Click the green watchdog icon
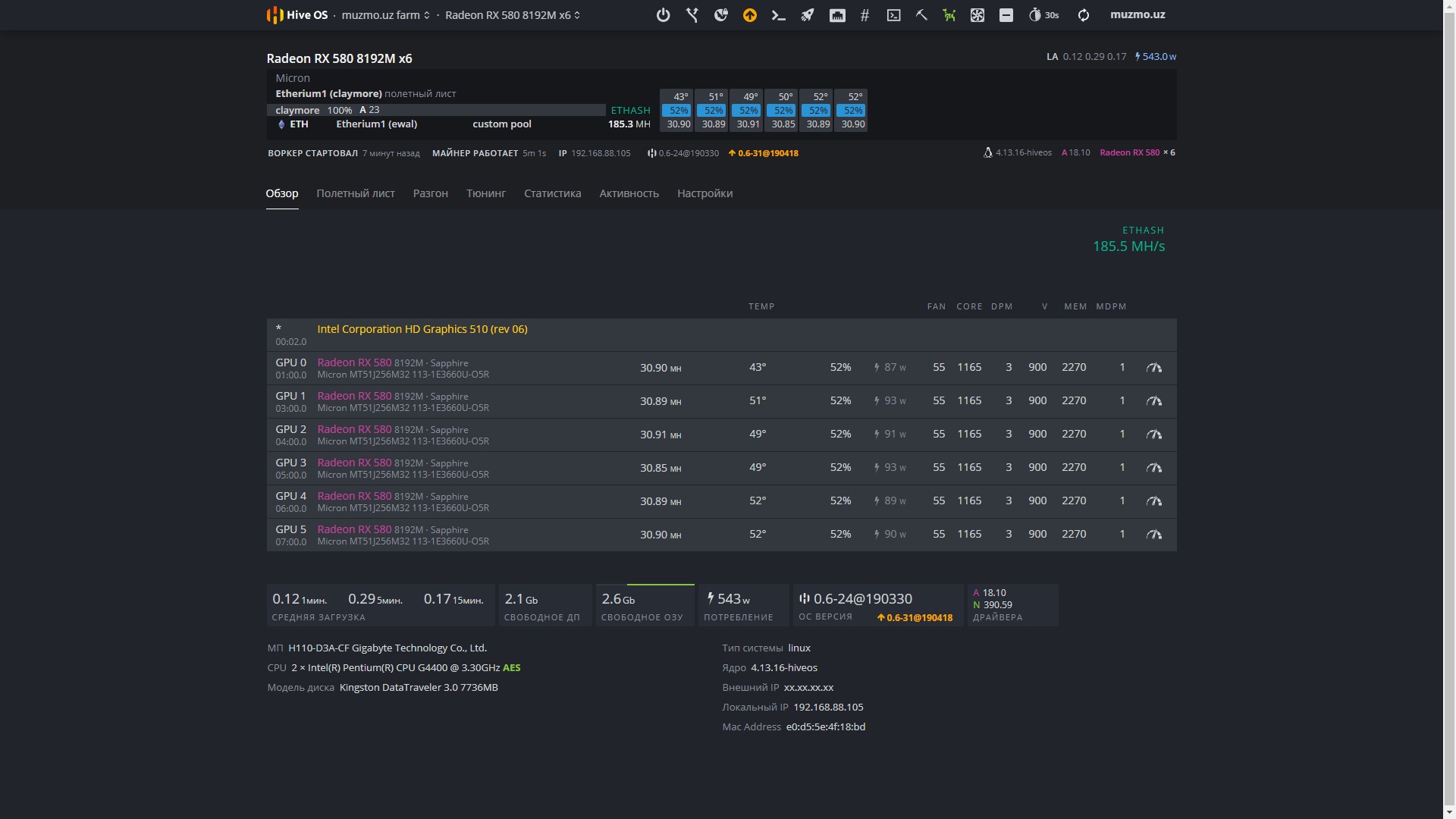Image resolution: width=1456 pixels, height=819 pixels. coord(949,15)
